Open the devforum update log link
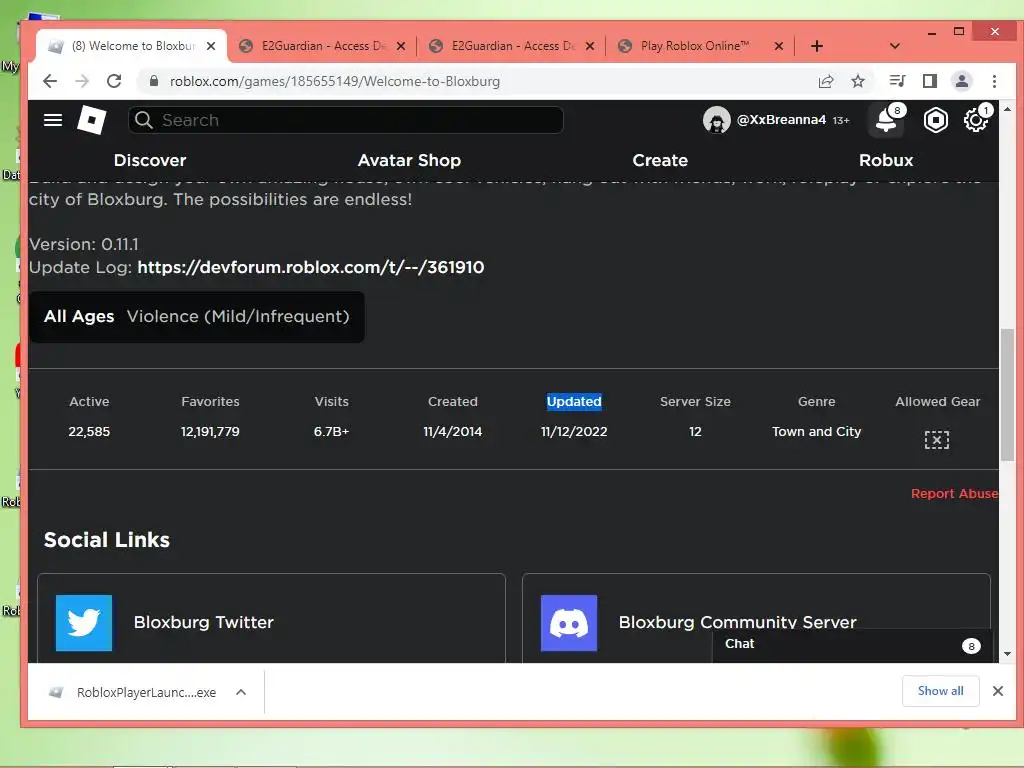Image resolution: width=1024 pixels, height=768 pixels. [311, 267]
